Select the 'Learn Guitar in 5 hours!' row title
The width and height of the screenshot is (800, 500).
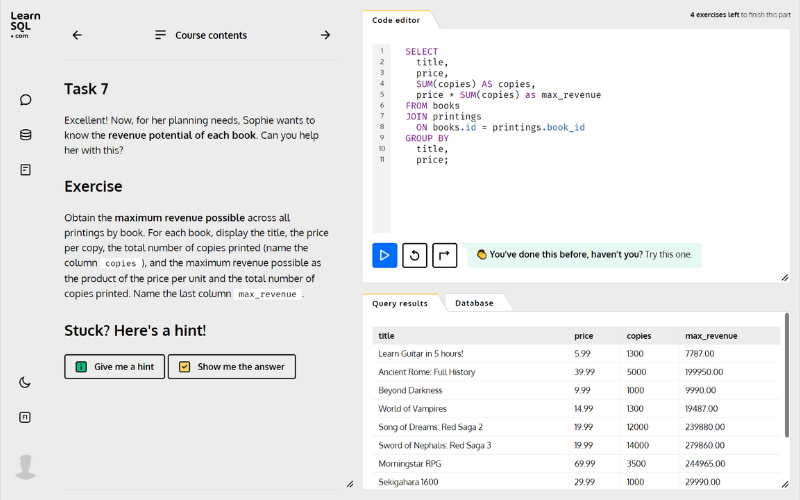(421, 354)
